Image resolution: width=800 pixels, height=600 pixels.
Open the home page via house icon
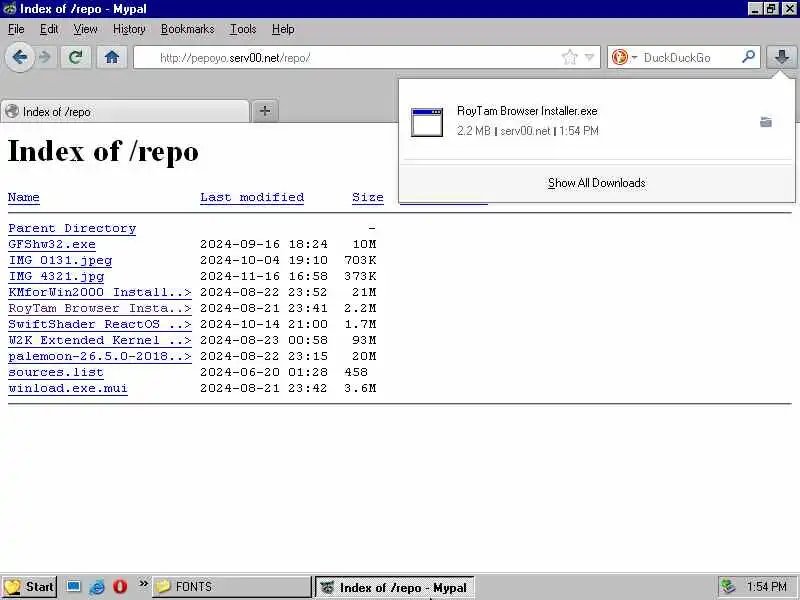(112, 57)
